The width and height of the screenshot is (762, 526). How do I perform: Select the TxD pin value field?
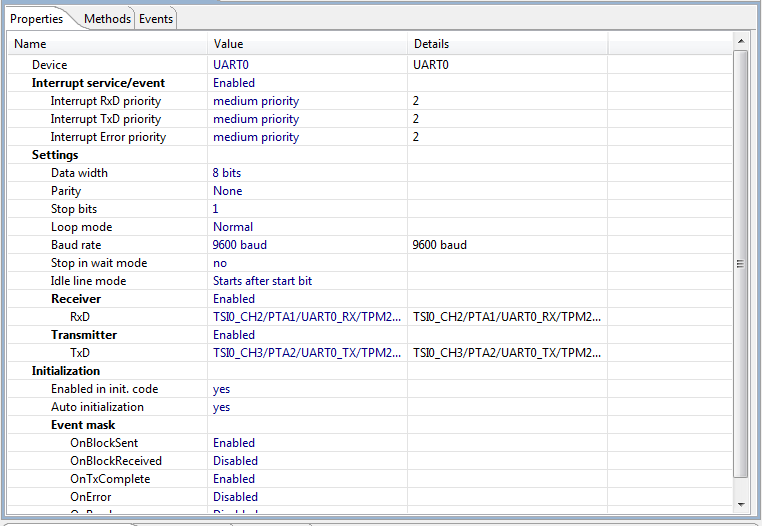click(307, 353)
